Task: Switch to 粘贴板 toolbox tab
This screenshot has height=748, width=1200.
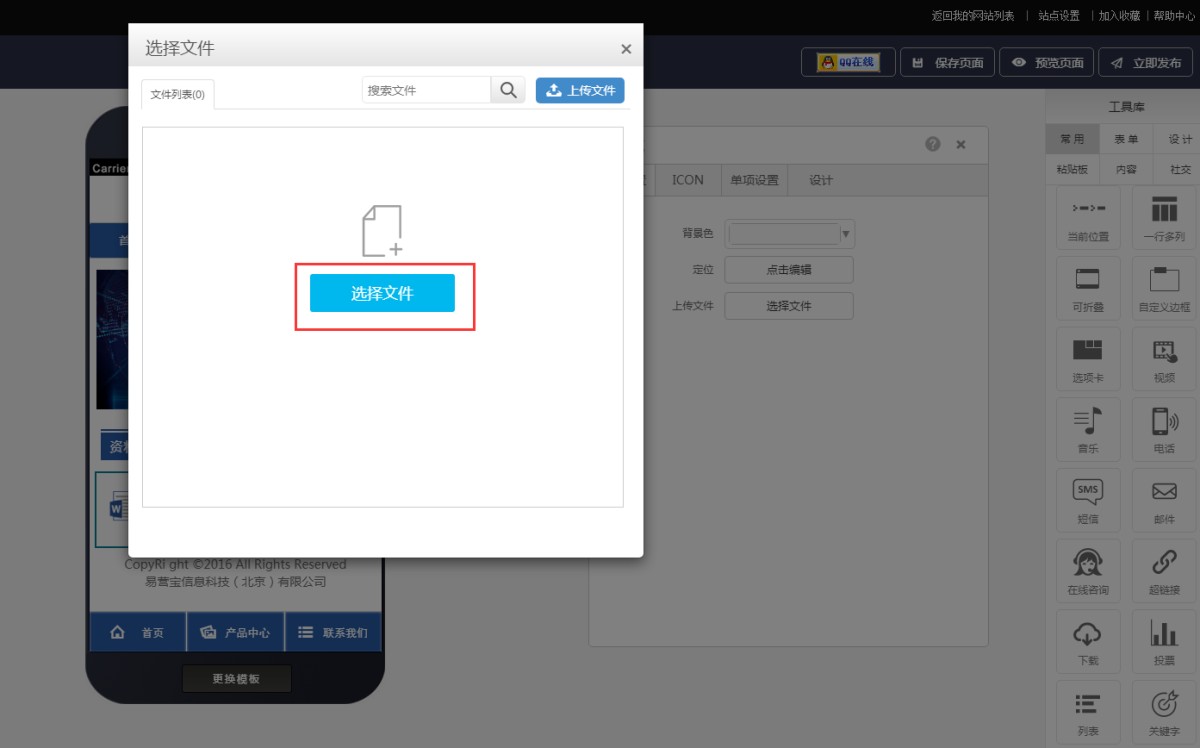Action: tap(1072, 169)
